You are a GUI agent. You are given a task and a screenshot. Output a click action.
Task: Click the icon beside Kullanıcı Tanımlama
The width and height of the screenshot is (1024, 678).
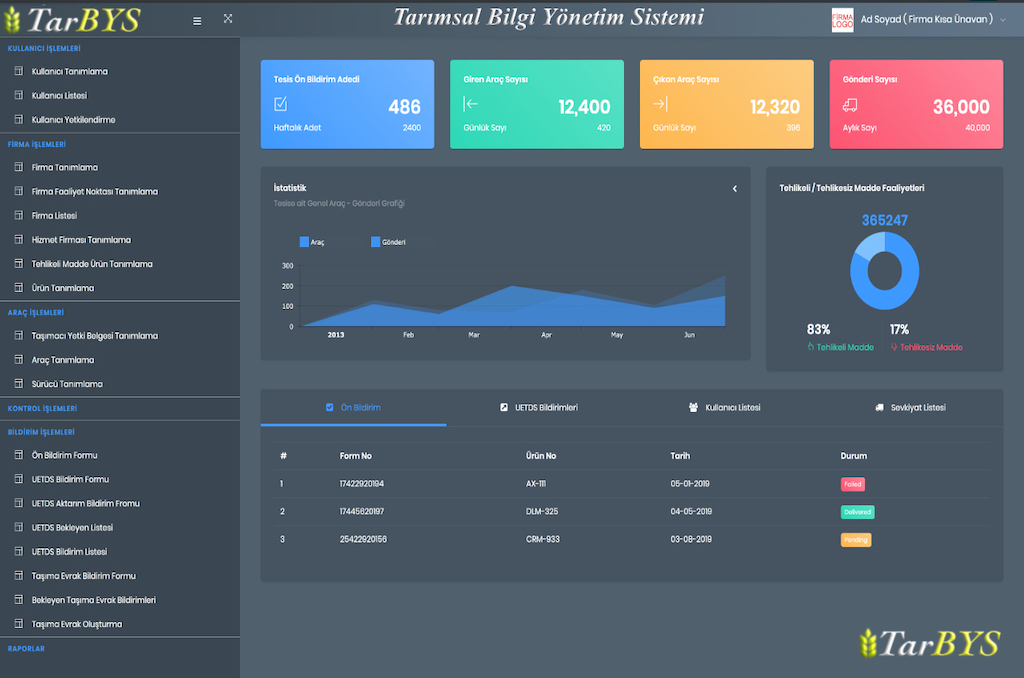18,71
